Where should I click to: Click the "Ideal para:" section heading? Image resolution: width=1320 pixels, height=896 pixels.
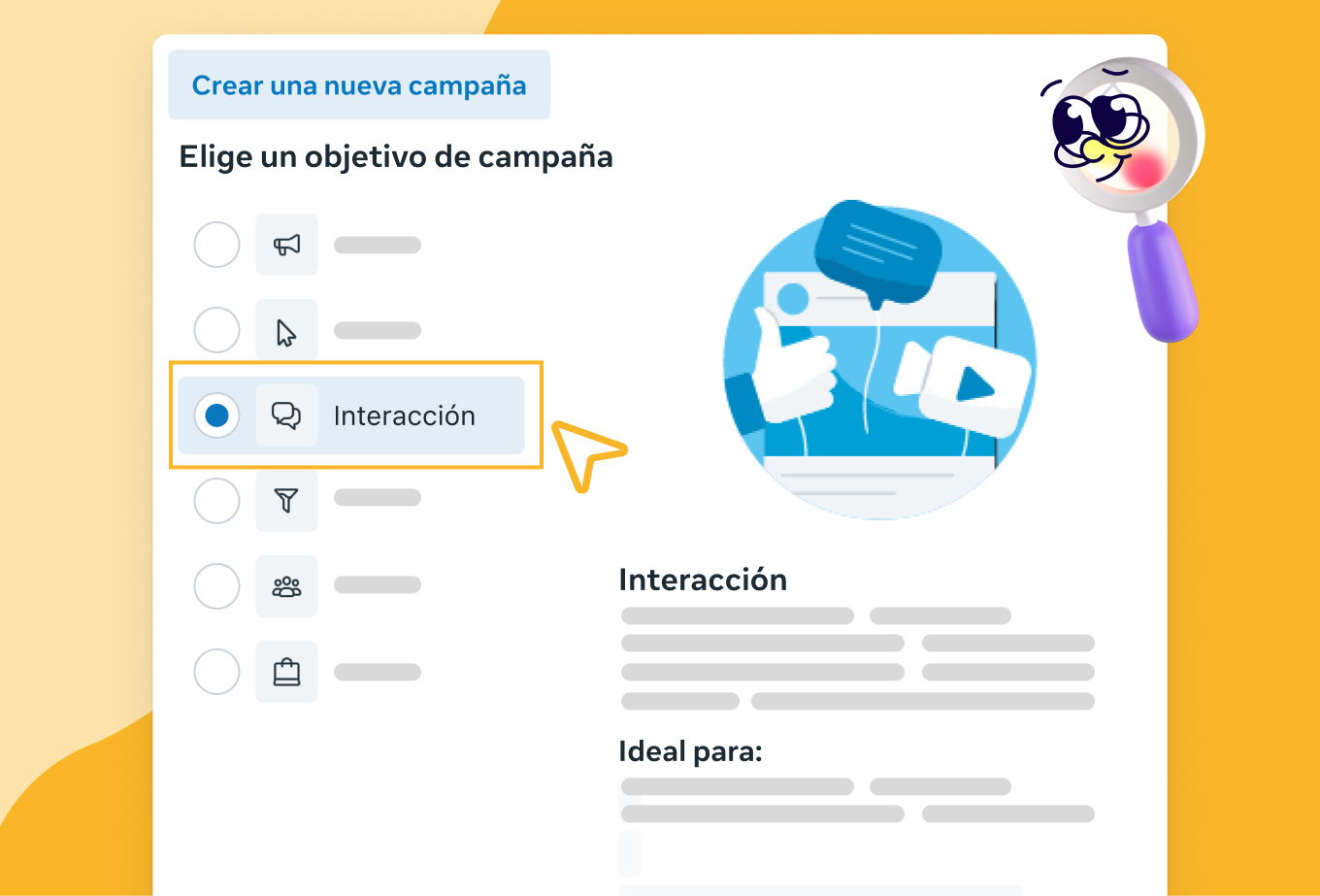pos(690,752)
